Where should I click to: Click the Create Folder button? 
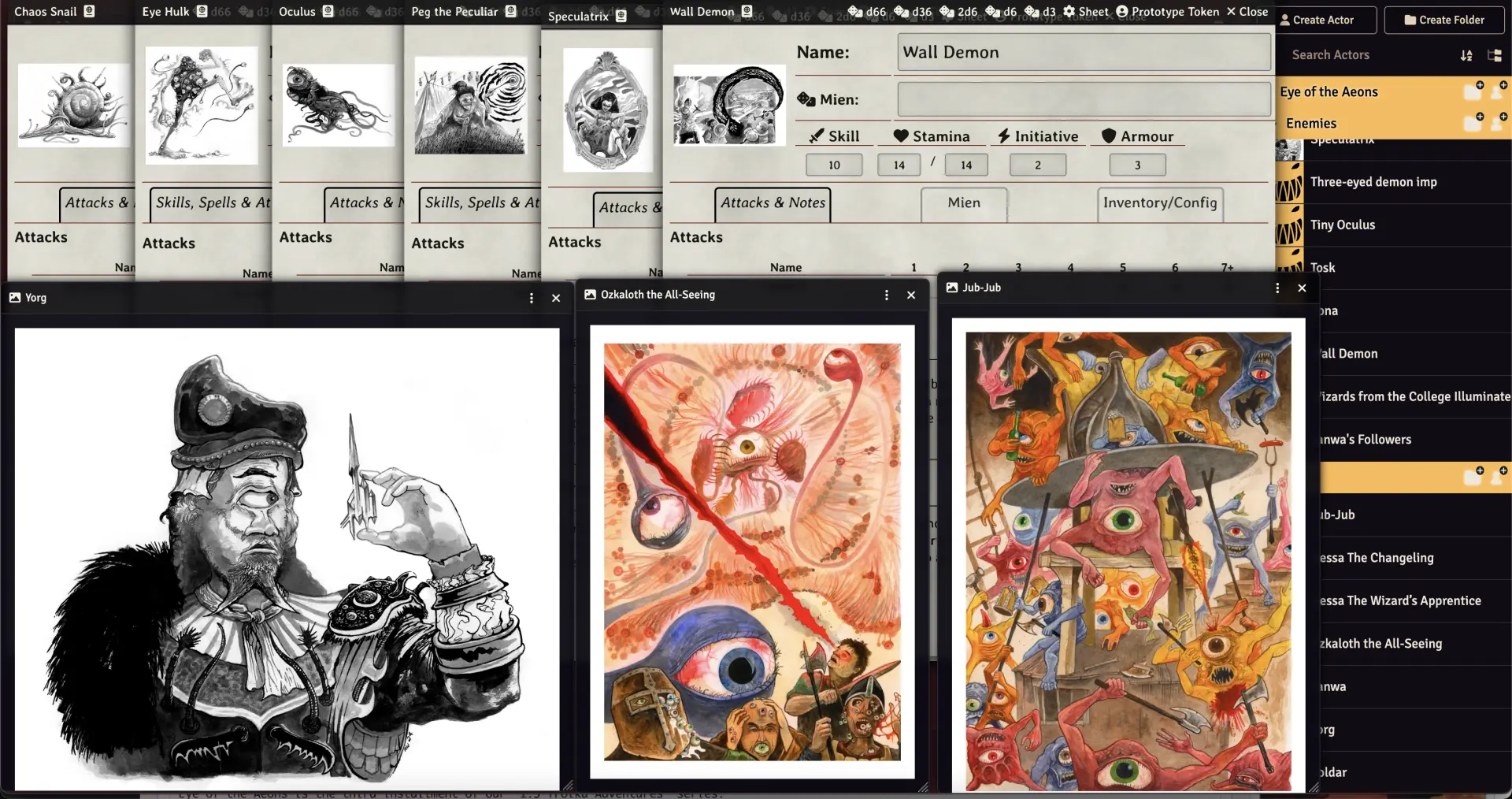tap(1443, 20)
